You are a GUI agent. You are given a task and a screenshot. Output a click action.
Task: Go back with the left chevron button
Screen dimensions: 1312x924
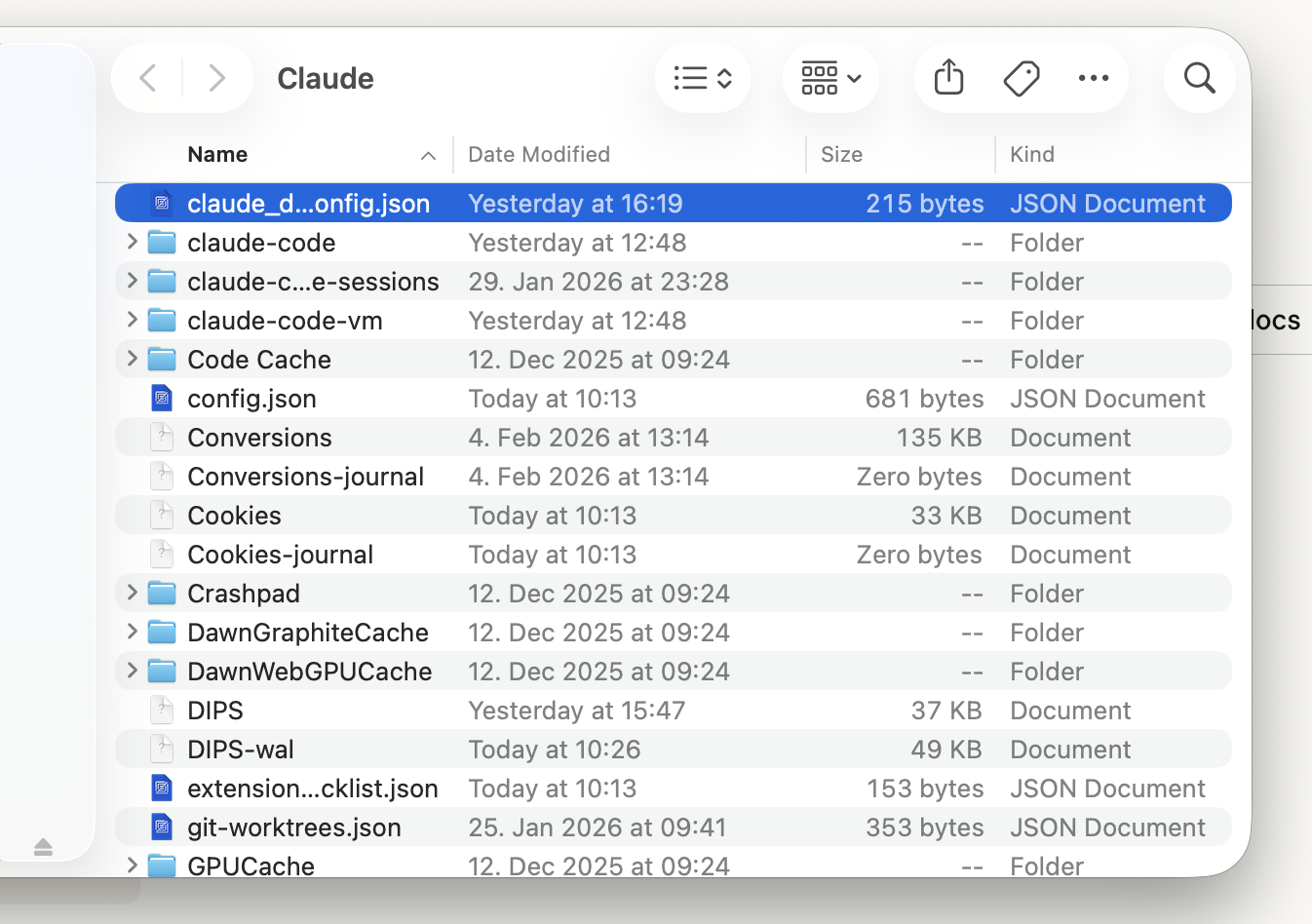(148, 78)
